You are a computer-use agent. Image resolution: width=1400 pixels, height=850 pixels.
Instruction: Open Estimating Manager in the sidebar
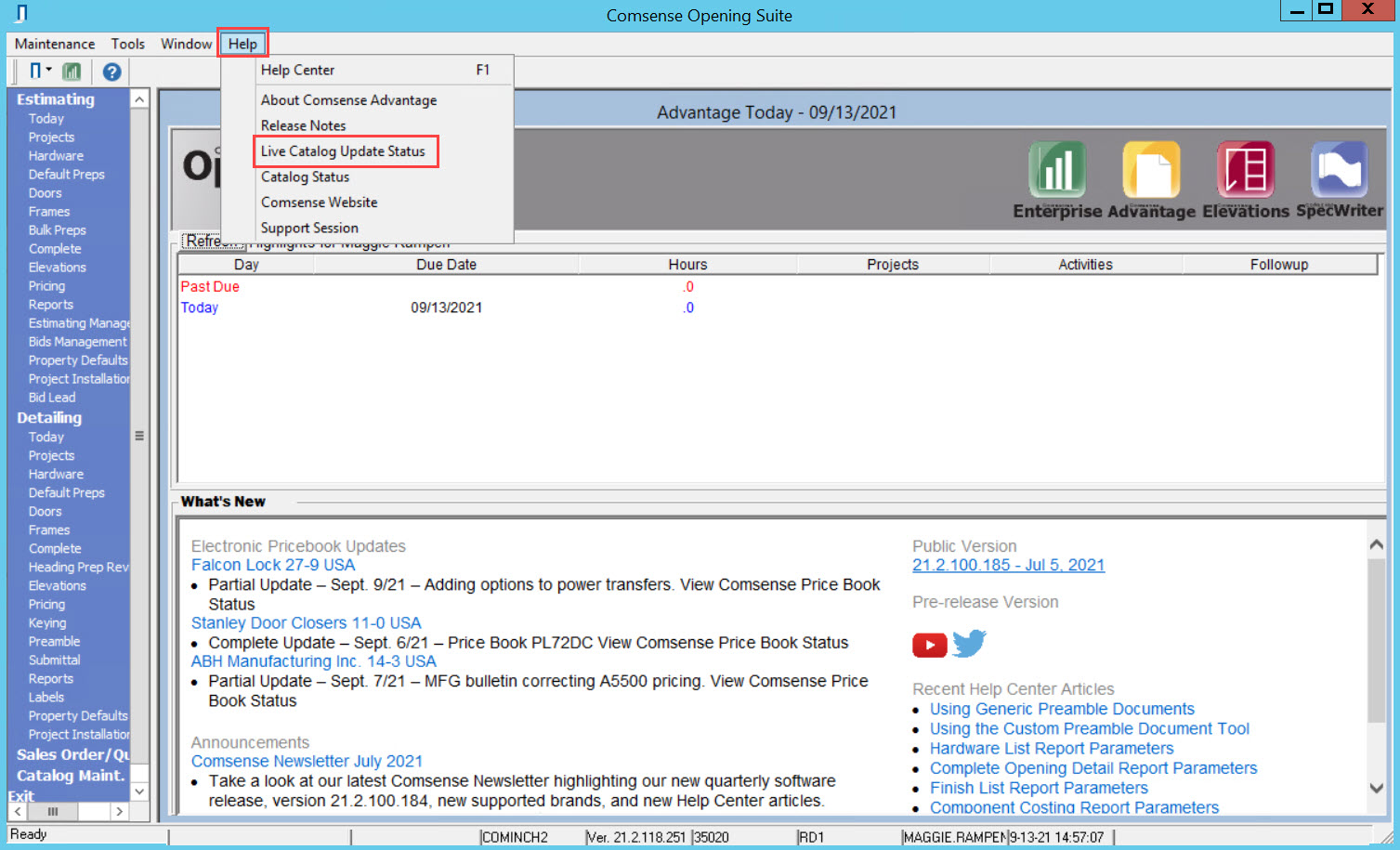[79, 323]
